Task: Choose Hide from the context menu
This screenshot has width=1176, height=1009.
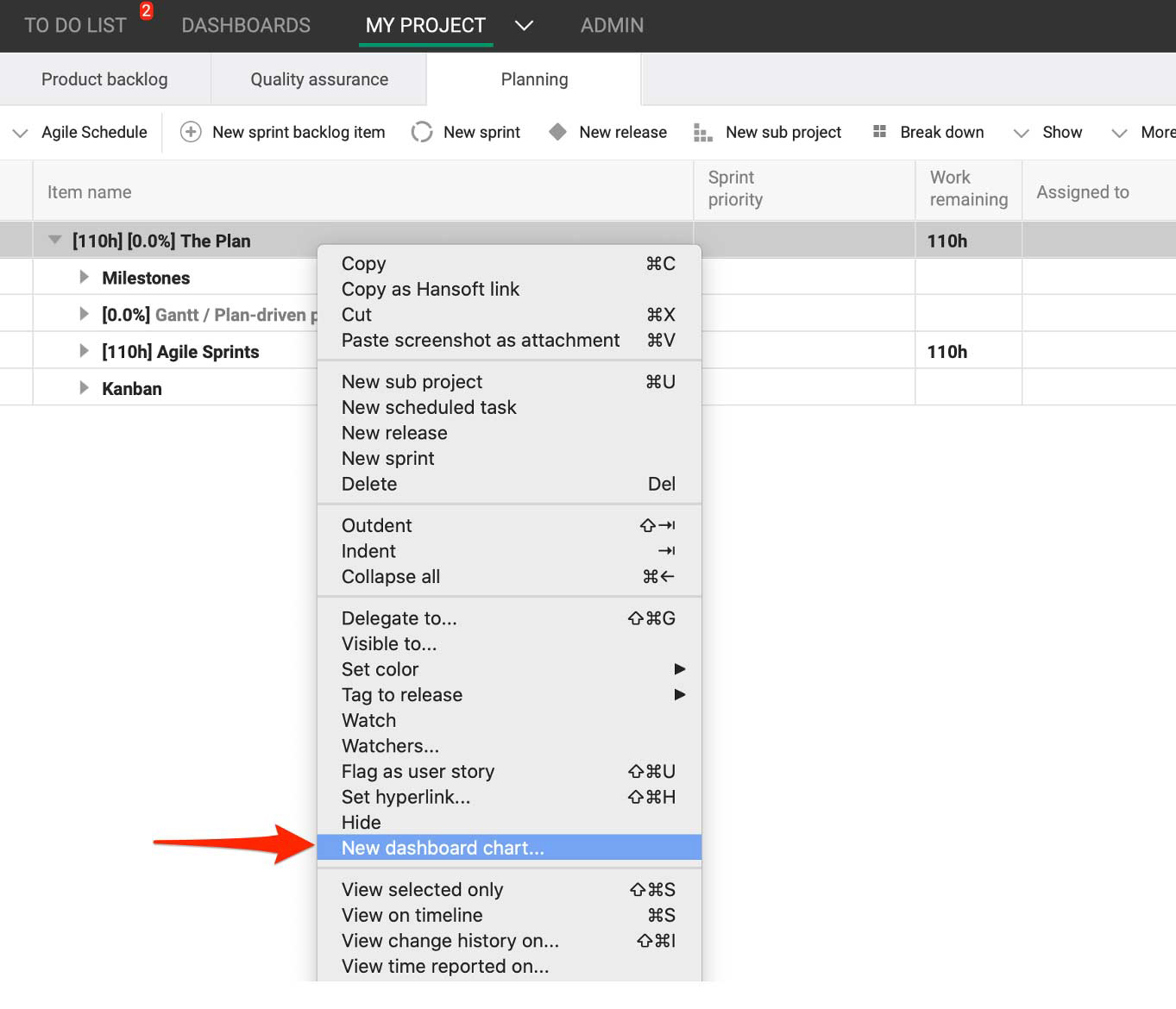Action: (x=509, y=823)
